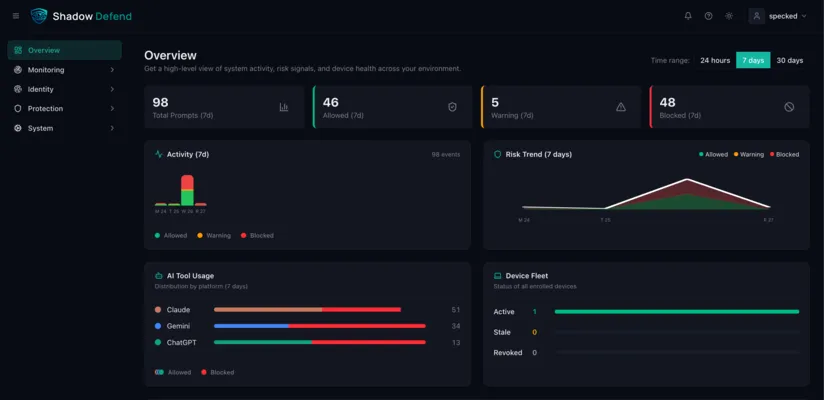Open Identity in the sidebar
Viewport: 824px width, 400px height.
[x=65, y=89]
